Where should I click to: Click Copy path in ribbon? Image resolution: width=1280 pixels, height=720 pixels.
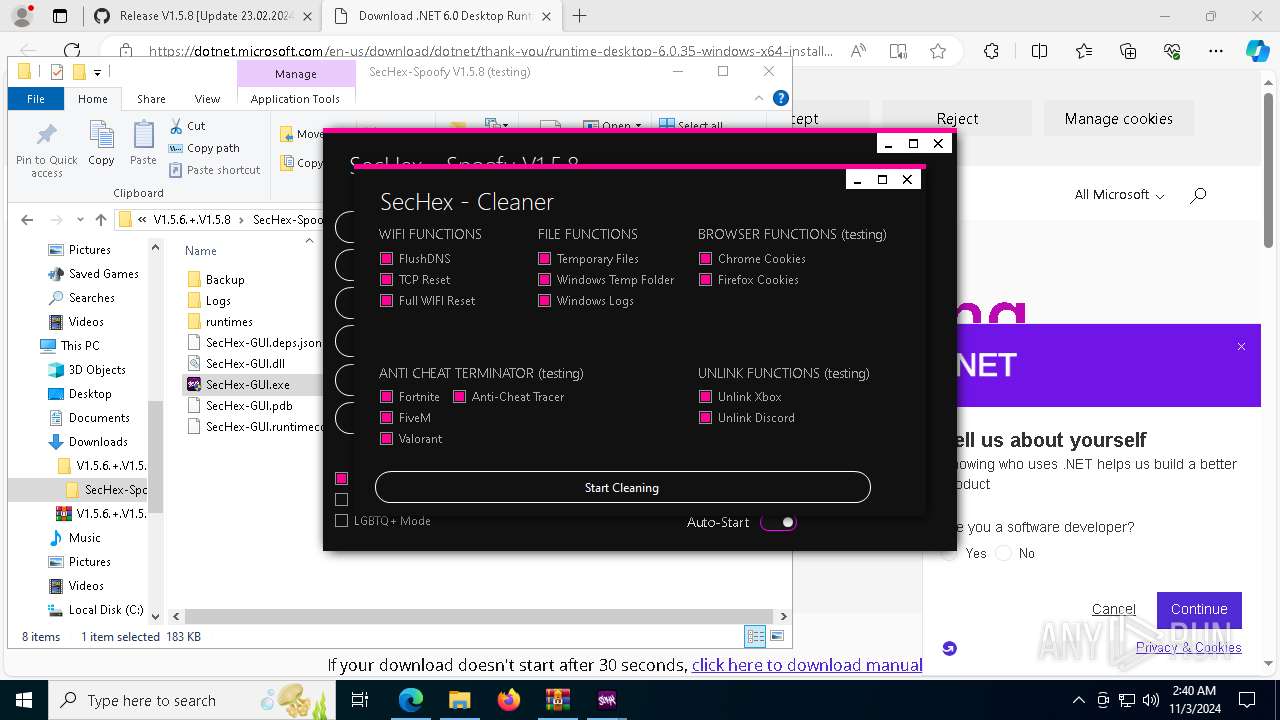click(204, 148)
